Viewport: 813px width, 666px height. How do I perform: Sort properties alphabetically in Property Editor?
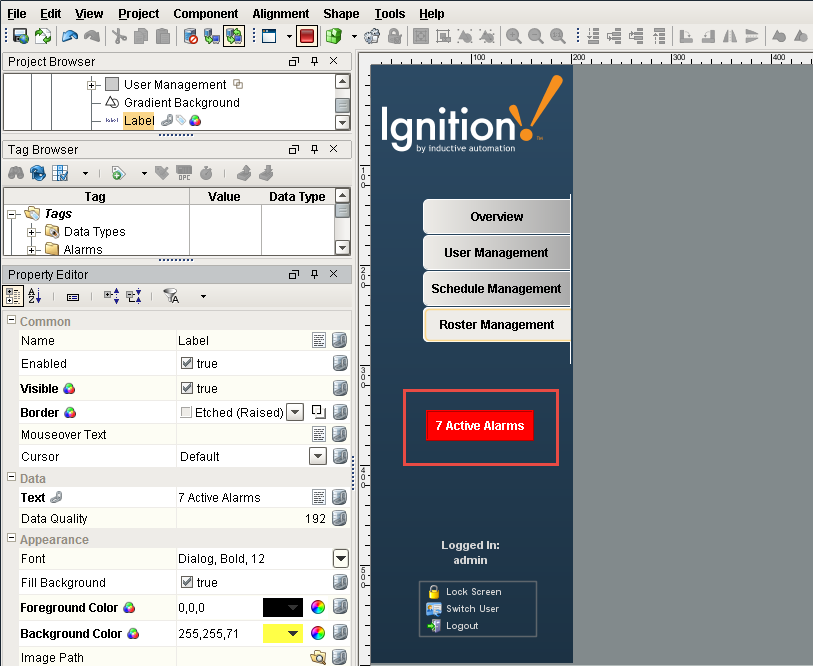pyautogui.click(x=35, y=296)
